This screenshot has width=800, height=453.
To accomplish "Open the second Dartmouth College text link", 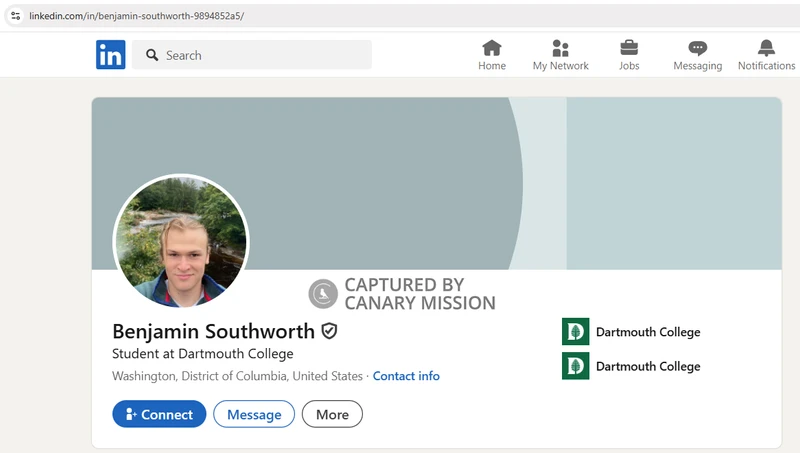I will point(648,366).
